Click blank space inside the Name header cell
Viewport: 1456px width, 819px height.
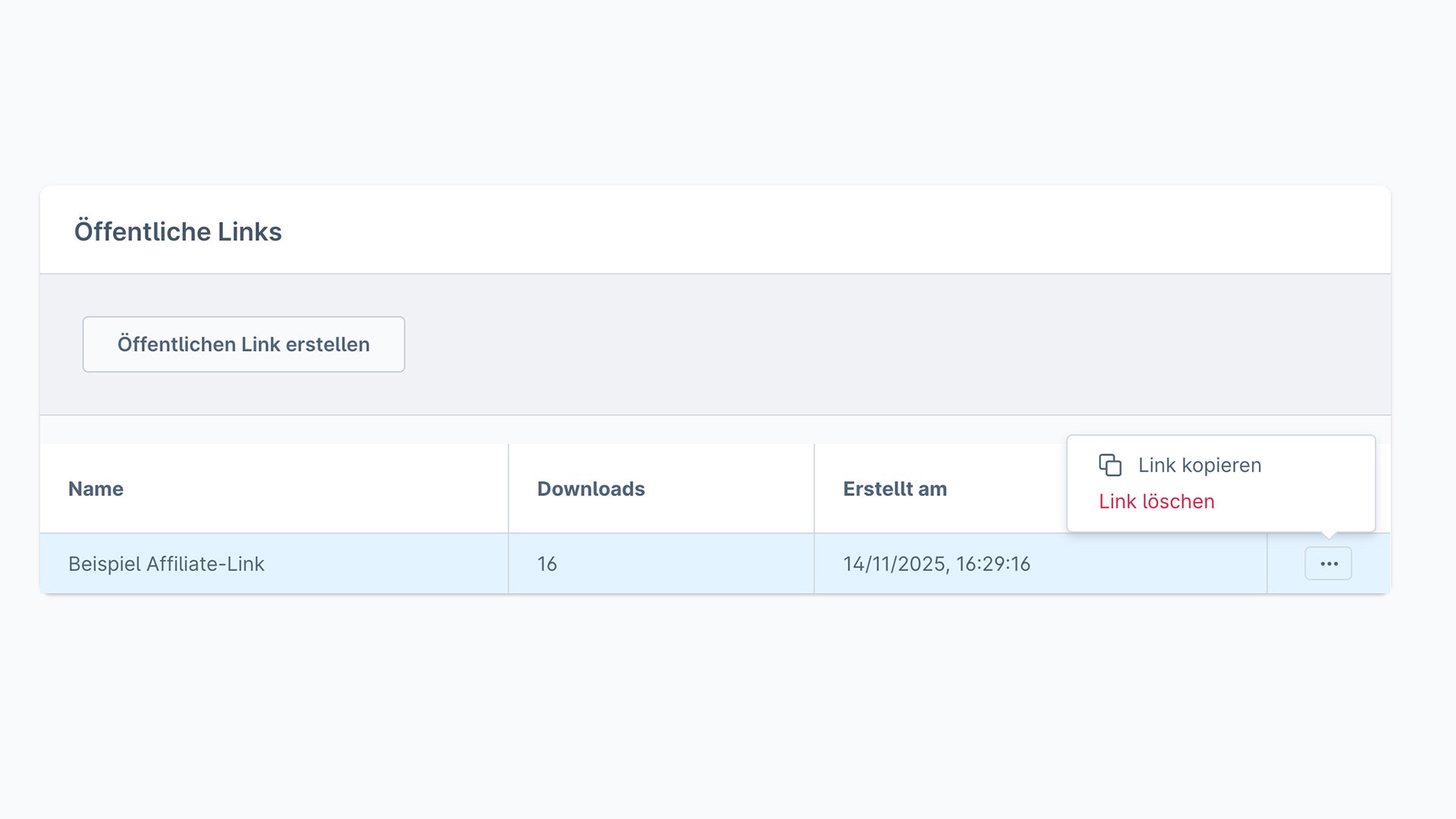(318, 489)
